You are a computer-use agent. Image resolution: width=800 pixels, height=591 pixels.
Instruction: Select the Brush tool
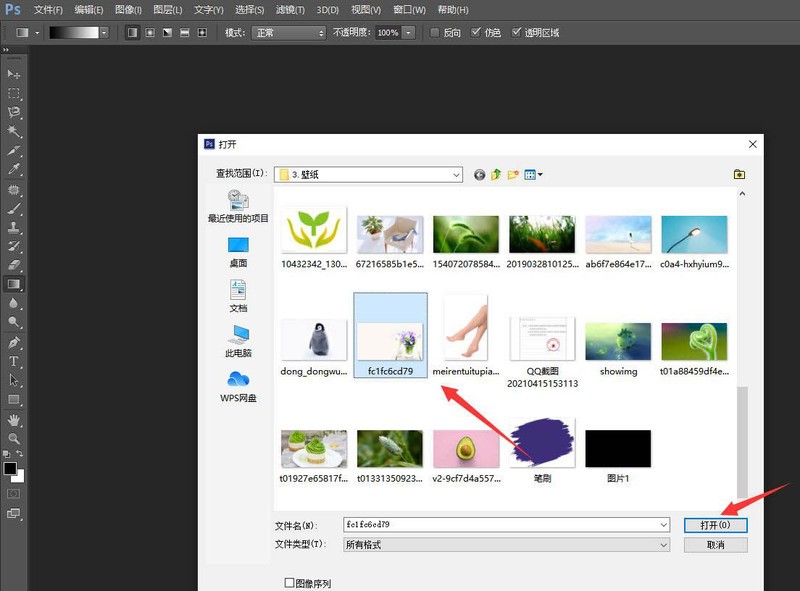coord(14,209)
